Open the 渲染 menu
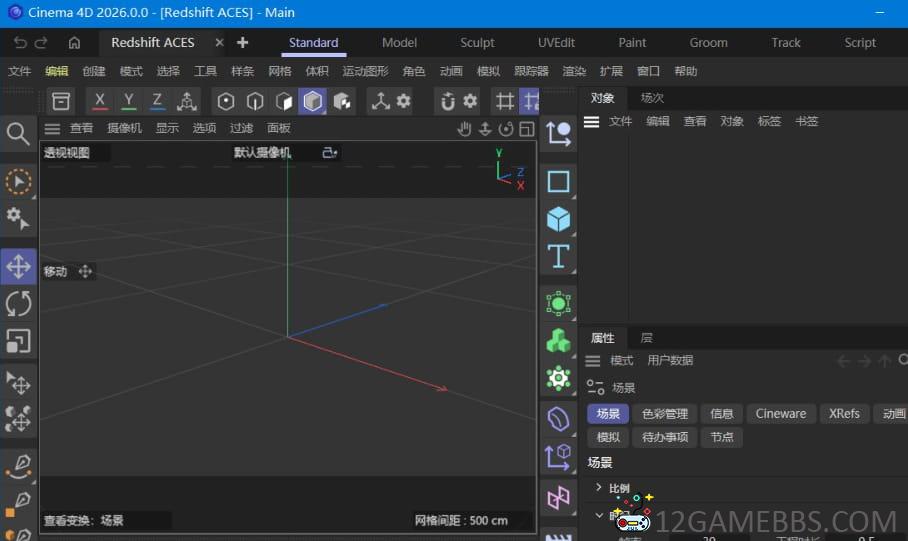Screen dimensions: 908x541 click(574, 71)
